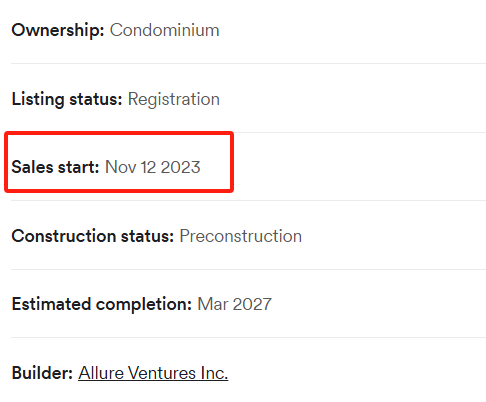Screen dimensions: 486x402
Task: Click the Sales start label
Action: (55, 167)
